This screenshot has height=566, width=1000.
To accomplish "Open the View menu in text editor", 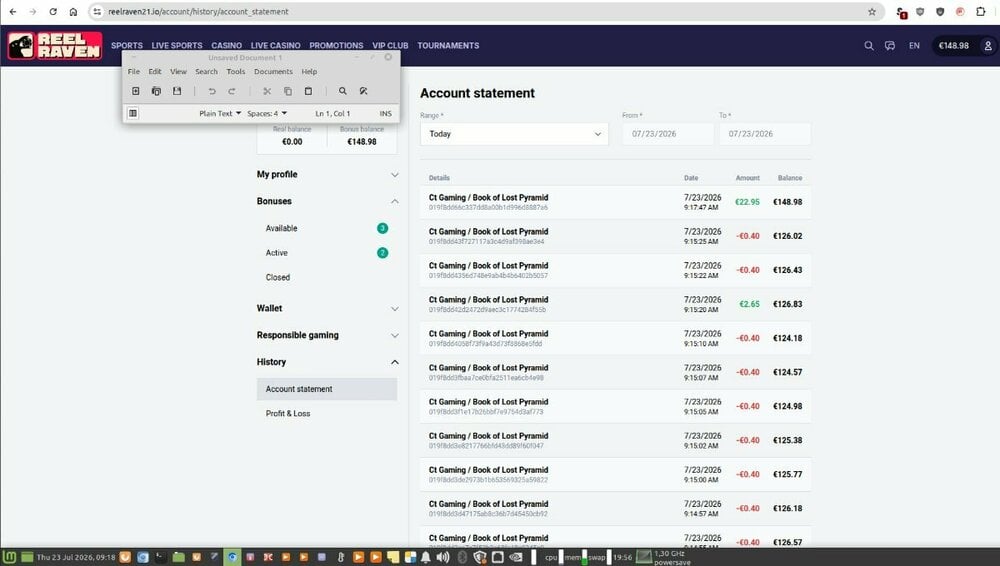I will [179, 71].
